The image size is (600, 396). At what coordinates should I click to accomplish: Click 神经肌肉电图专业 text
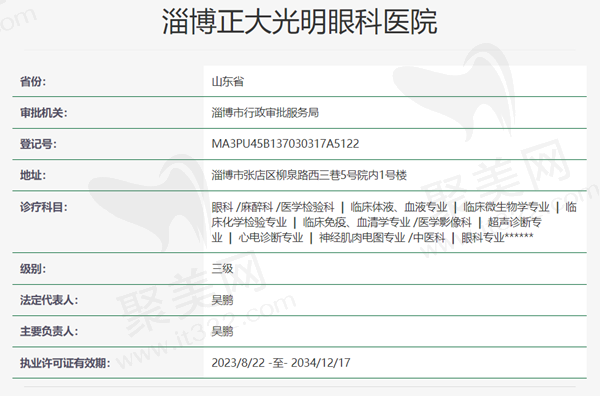[362, 238]
